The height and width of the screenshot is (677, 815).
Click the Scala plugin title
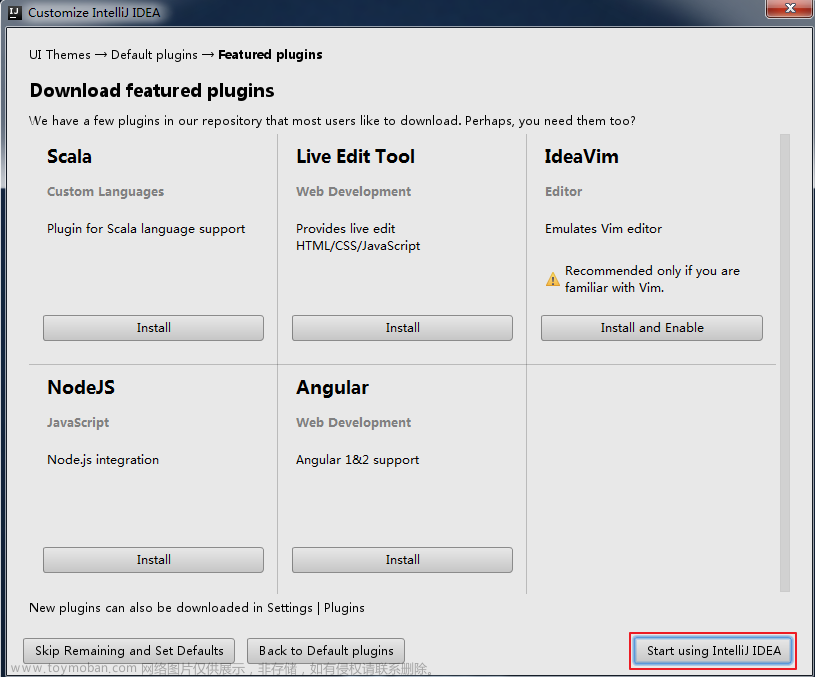(69, 157)
